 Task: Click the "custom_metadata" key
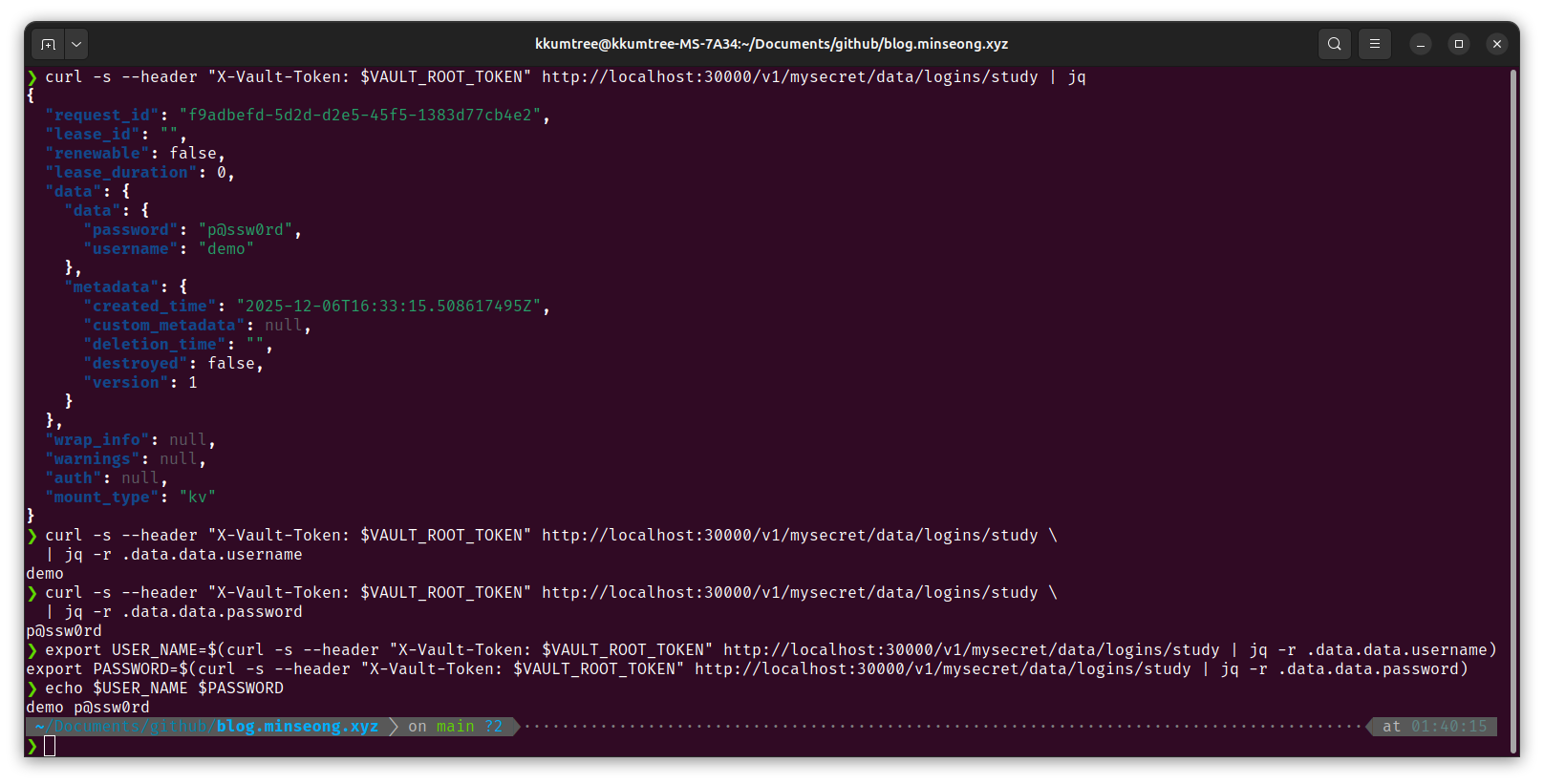click(x=164, y=326)
